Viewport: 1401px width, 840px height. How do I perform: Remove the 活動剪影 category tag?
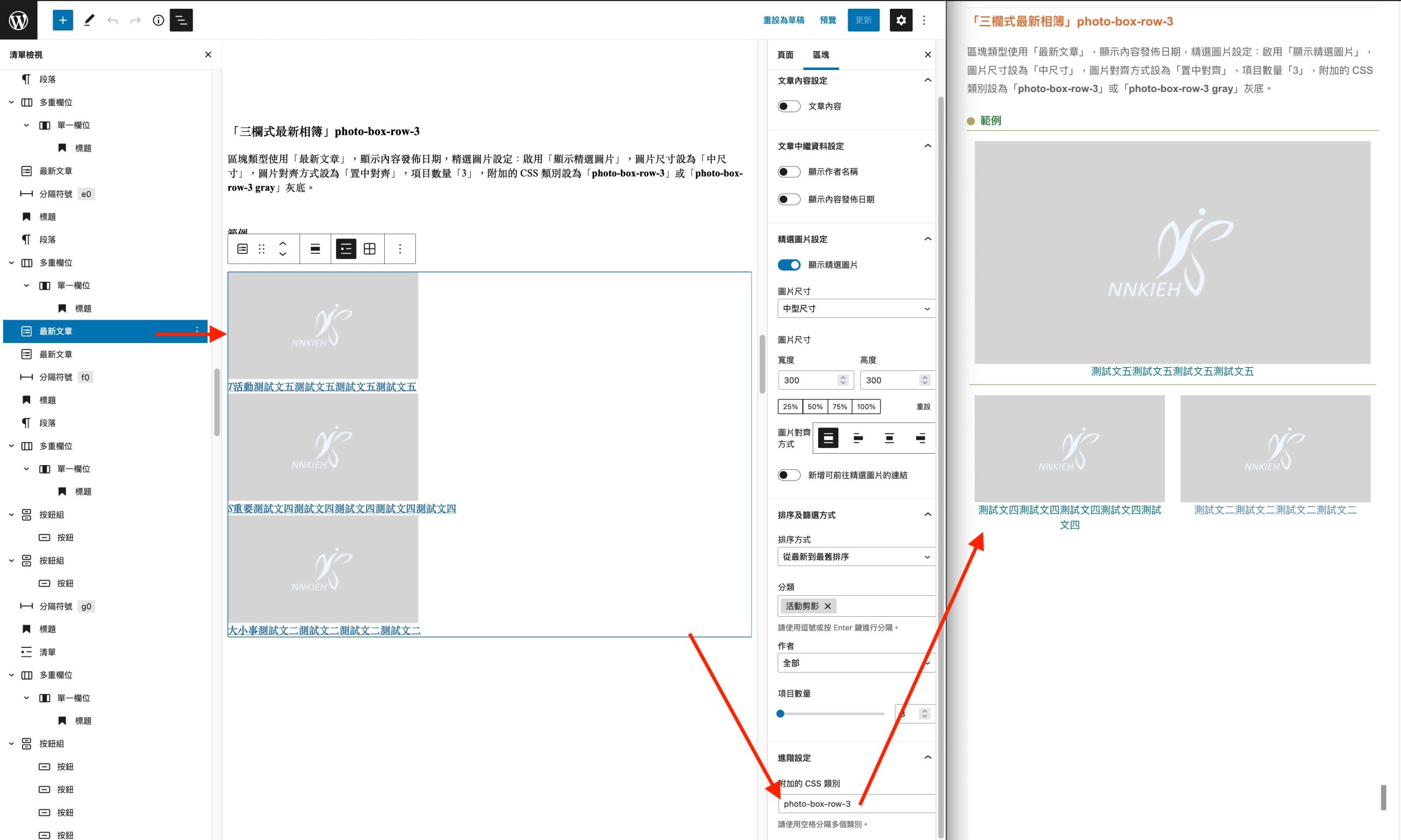[827, 606]
